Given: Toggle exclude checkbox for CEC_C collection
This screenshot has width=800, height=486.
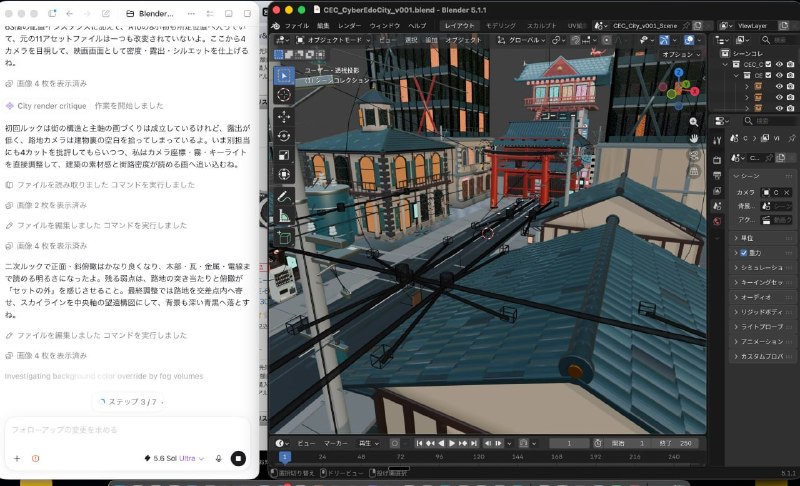Looking at the screenshot, I should [768, 64].
